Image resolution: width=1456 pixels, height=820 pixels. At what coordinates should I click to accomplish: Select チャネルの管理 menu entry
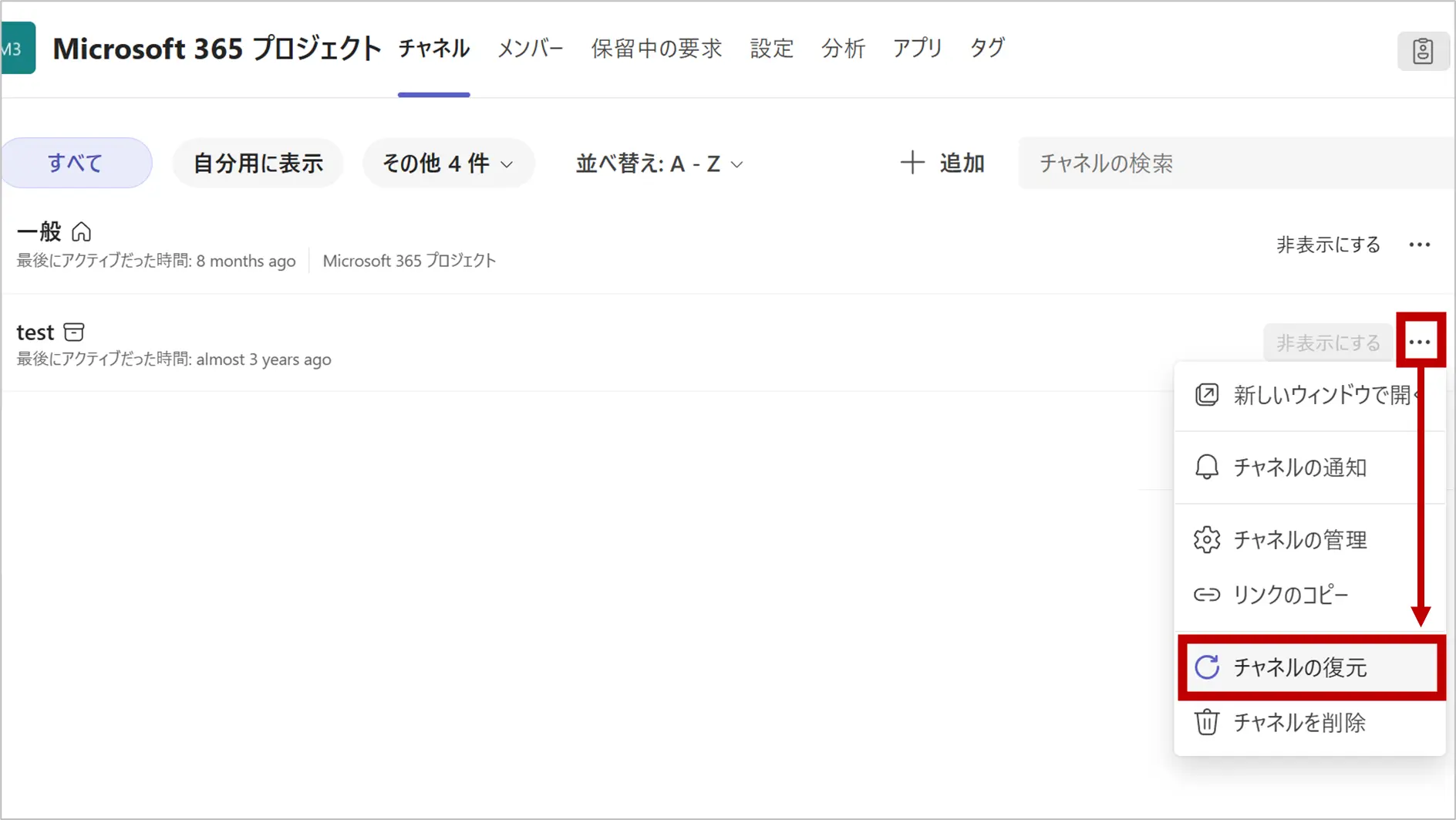(x=1299, y=540)
